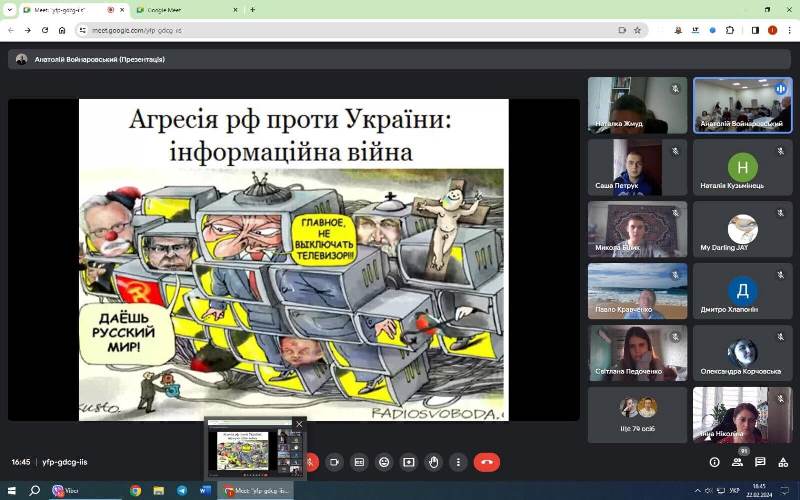Image resolution: width=800 pixels, height=500 pixels.
Task: Open the Chrome profile avatar
Action: click(x=772, y=31)
